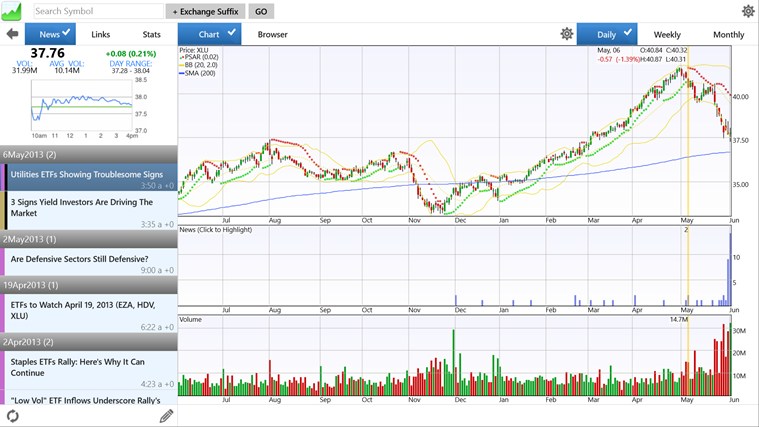Viewport: 759px width, 427px height.
Task: Click the Search Symbol input field
Action: [96, 11]
